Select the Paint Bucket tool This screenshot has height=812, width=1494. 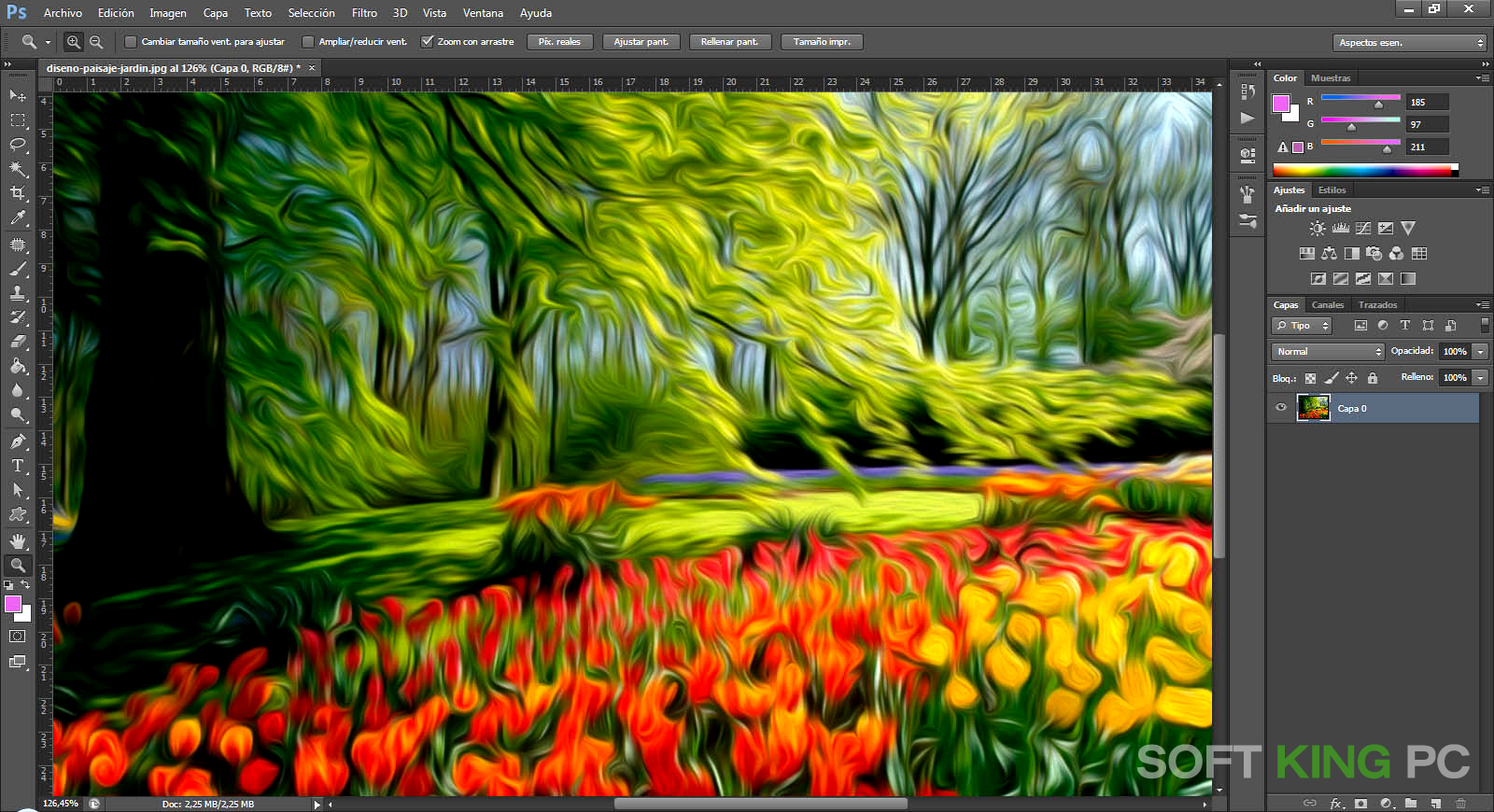[18, 366]
